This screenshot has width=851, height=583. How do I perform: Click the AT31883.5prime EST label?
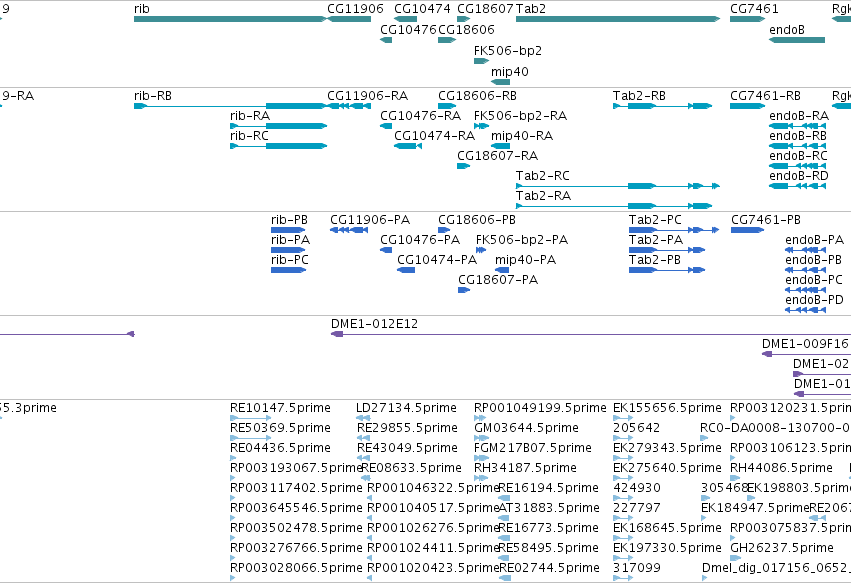[549, 508]
